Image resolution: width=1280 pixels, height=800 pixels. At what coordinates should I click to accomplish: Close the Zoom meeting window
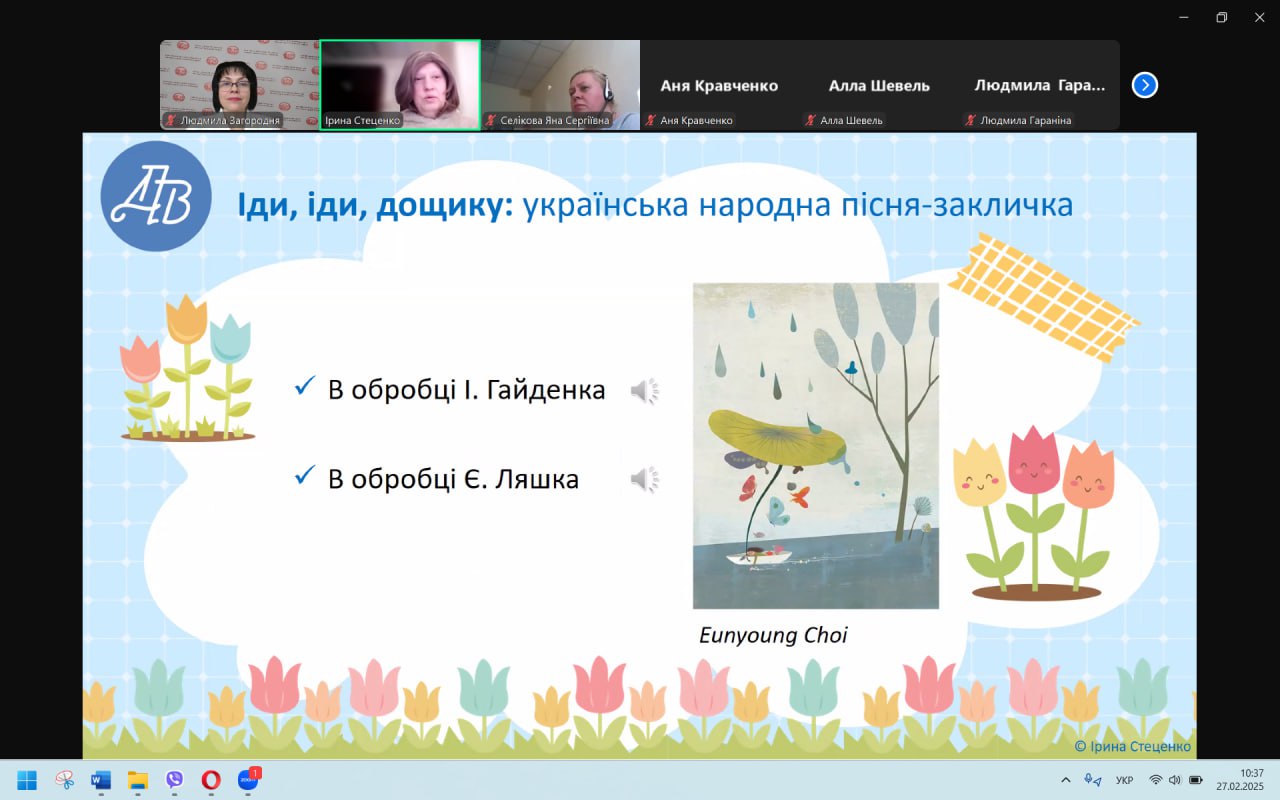1259,17
